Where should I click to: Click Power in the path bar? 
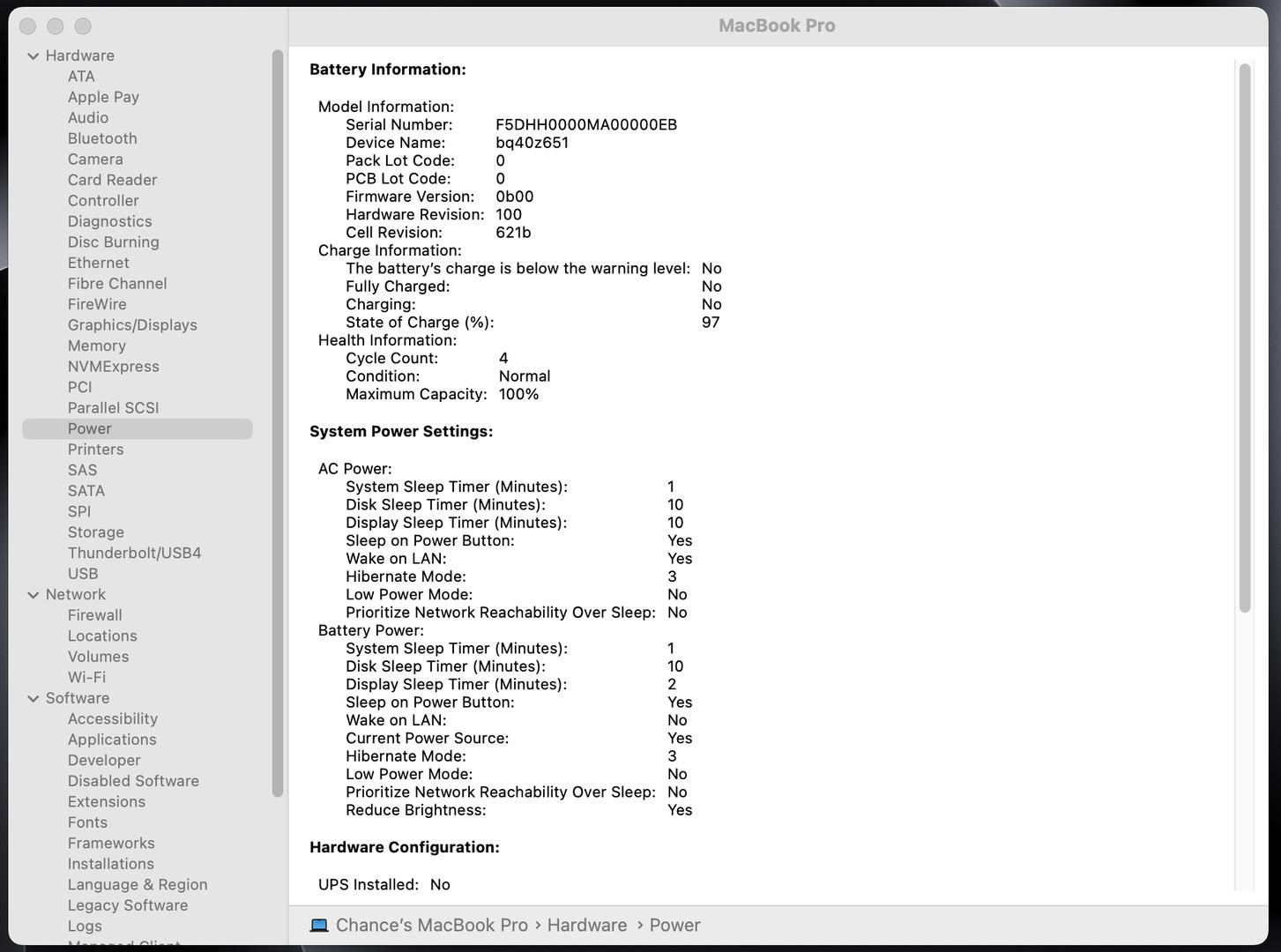(x=675, y=926)
